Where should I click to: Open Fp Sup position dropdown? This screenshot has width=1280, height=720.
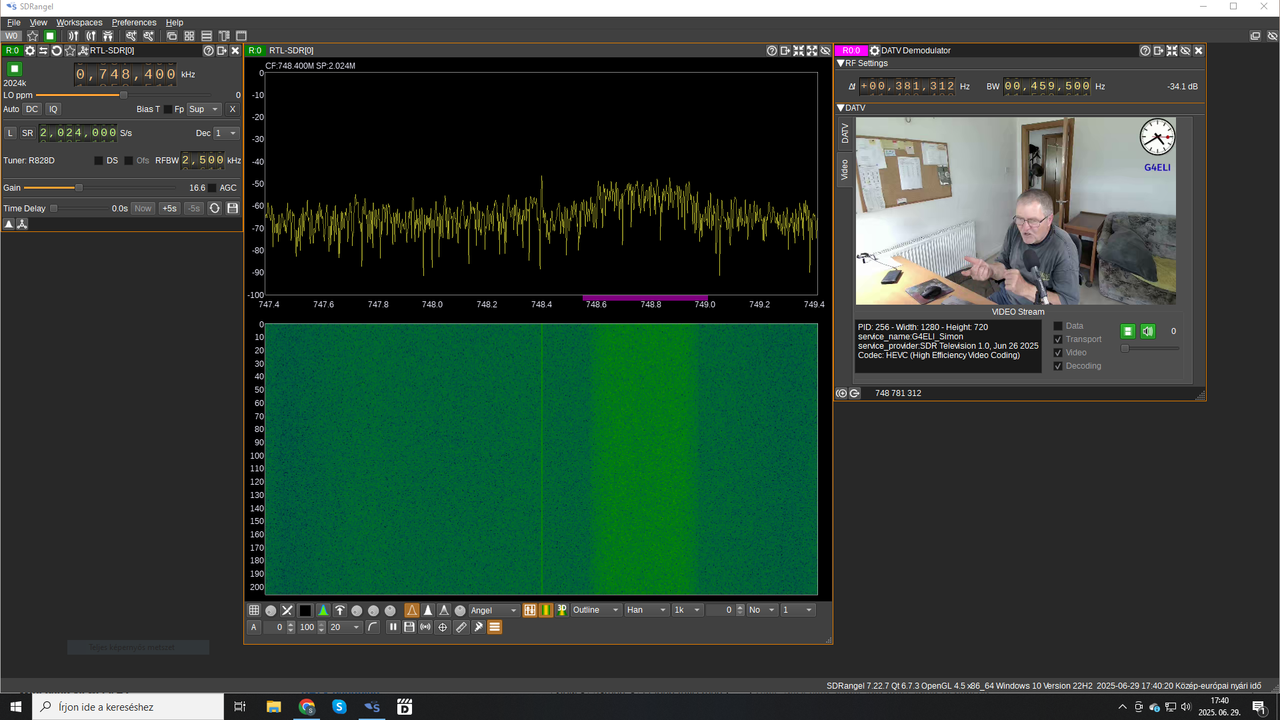(204, 109)
